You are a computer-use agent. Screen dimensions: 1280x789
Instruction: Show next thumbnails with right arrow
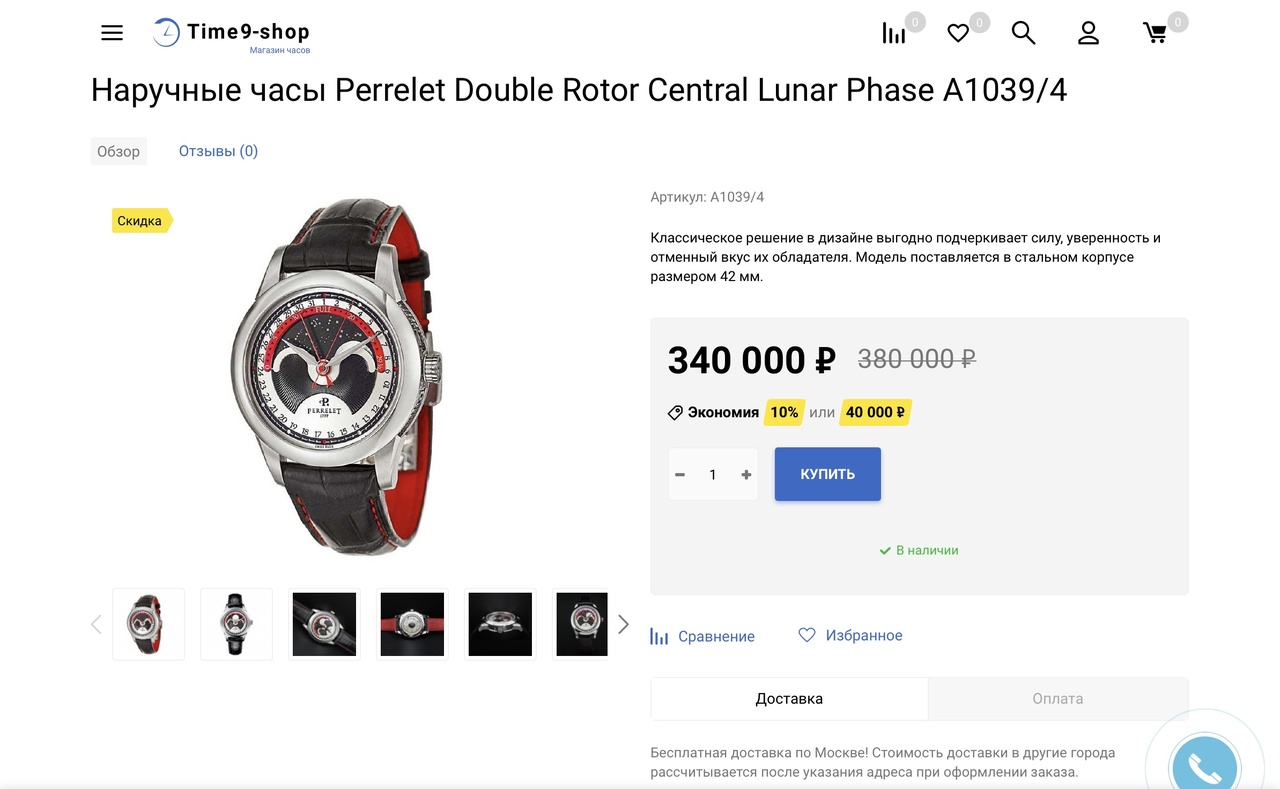[623, 624]
